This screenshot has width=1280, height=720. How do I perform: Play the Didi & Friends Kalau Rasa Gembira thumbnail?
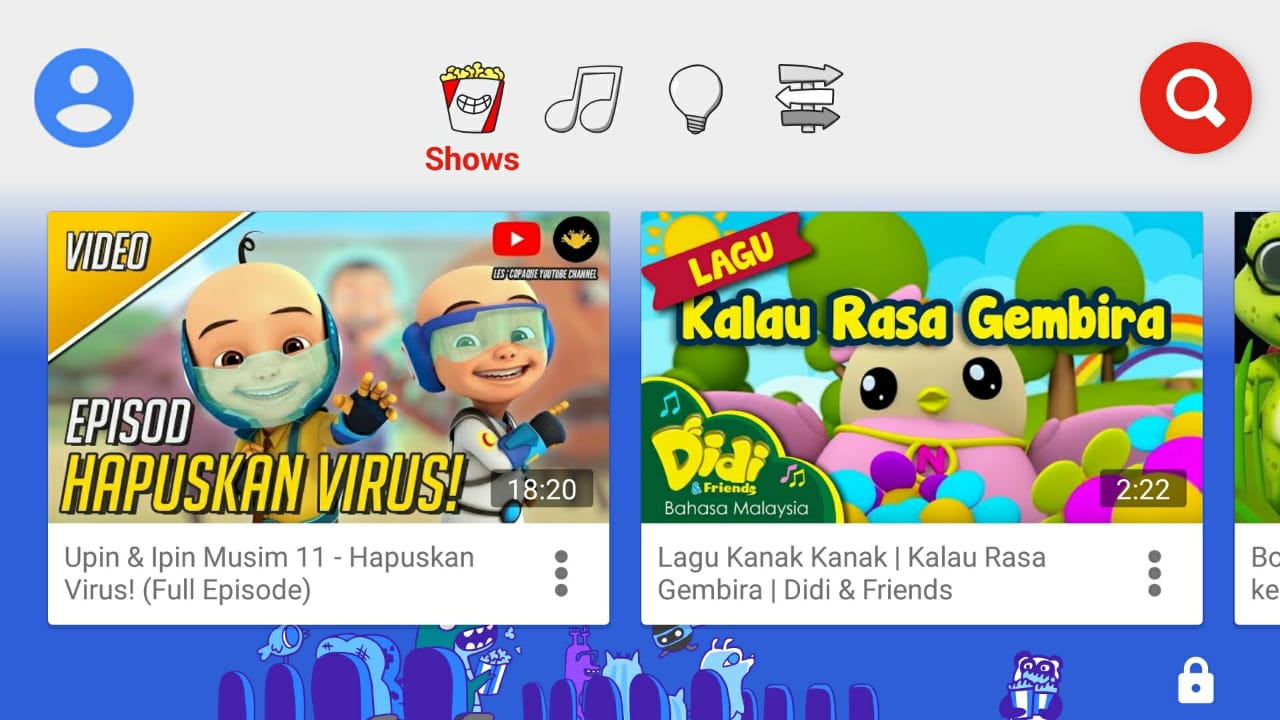(x=922, y=367)
